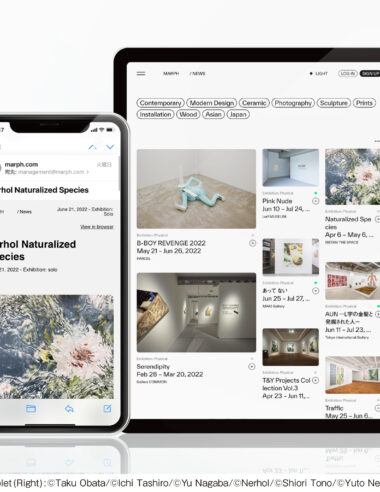Open the B-BOY REVENGE 2022 thumbnail
The width and height of the screenshot is (380, 492).
point(196,189)
